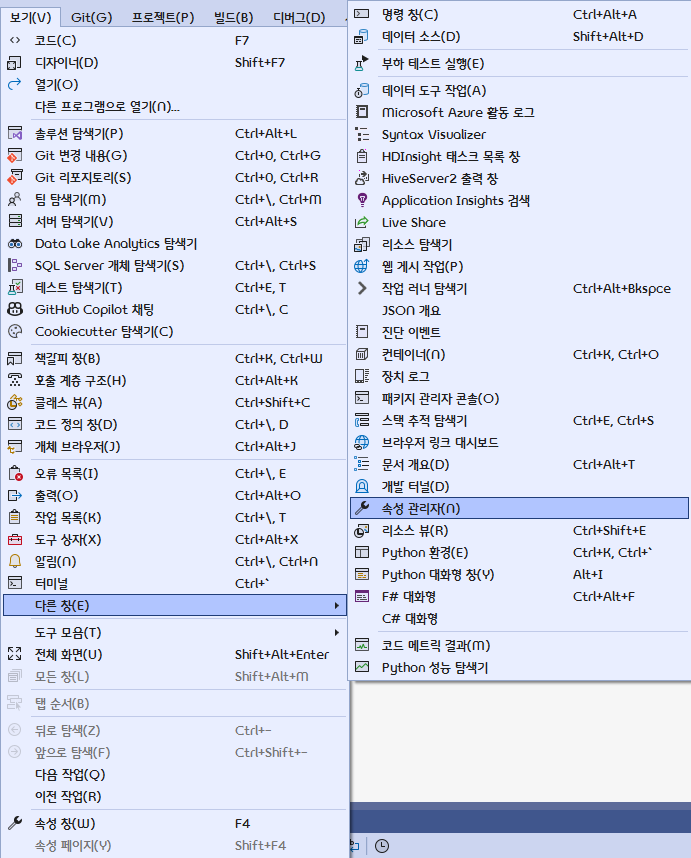Click the Git 리포지토리 icon

point(15,177)
